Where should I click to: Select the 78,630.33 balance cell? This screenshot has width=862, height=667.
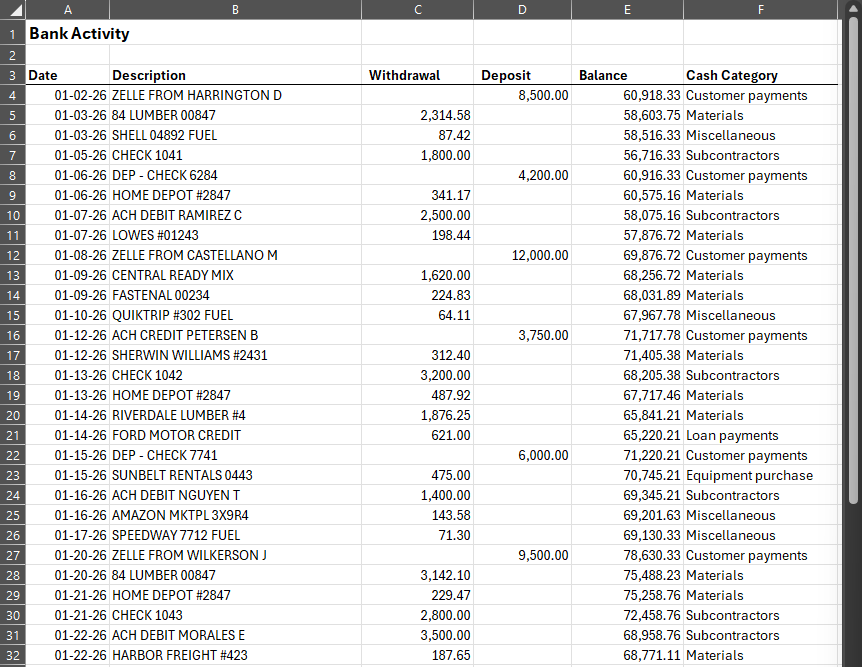pos(627,556)
